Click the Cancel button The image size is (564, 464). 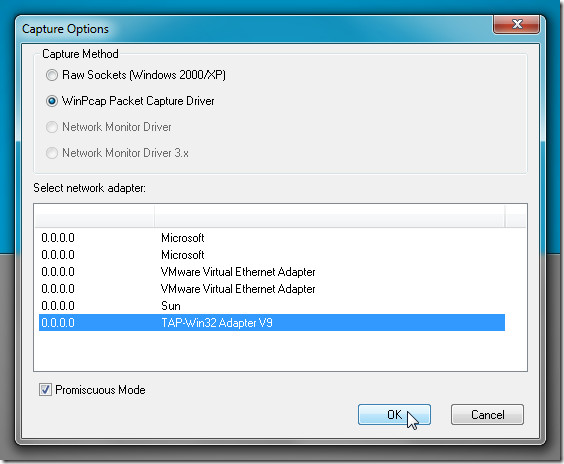(x=487, y=414)
